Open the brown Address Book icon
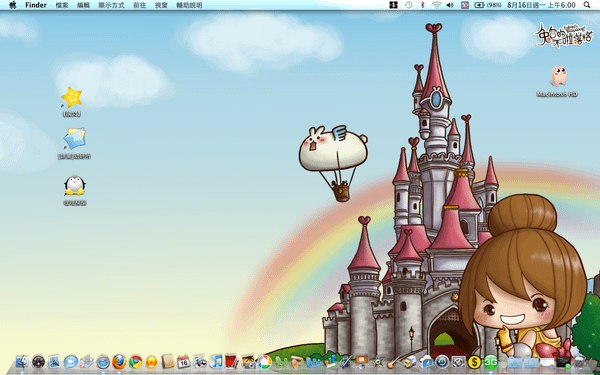Viewport: 600px width, 375px height. [168, 361]
